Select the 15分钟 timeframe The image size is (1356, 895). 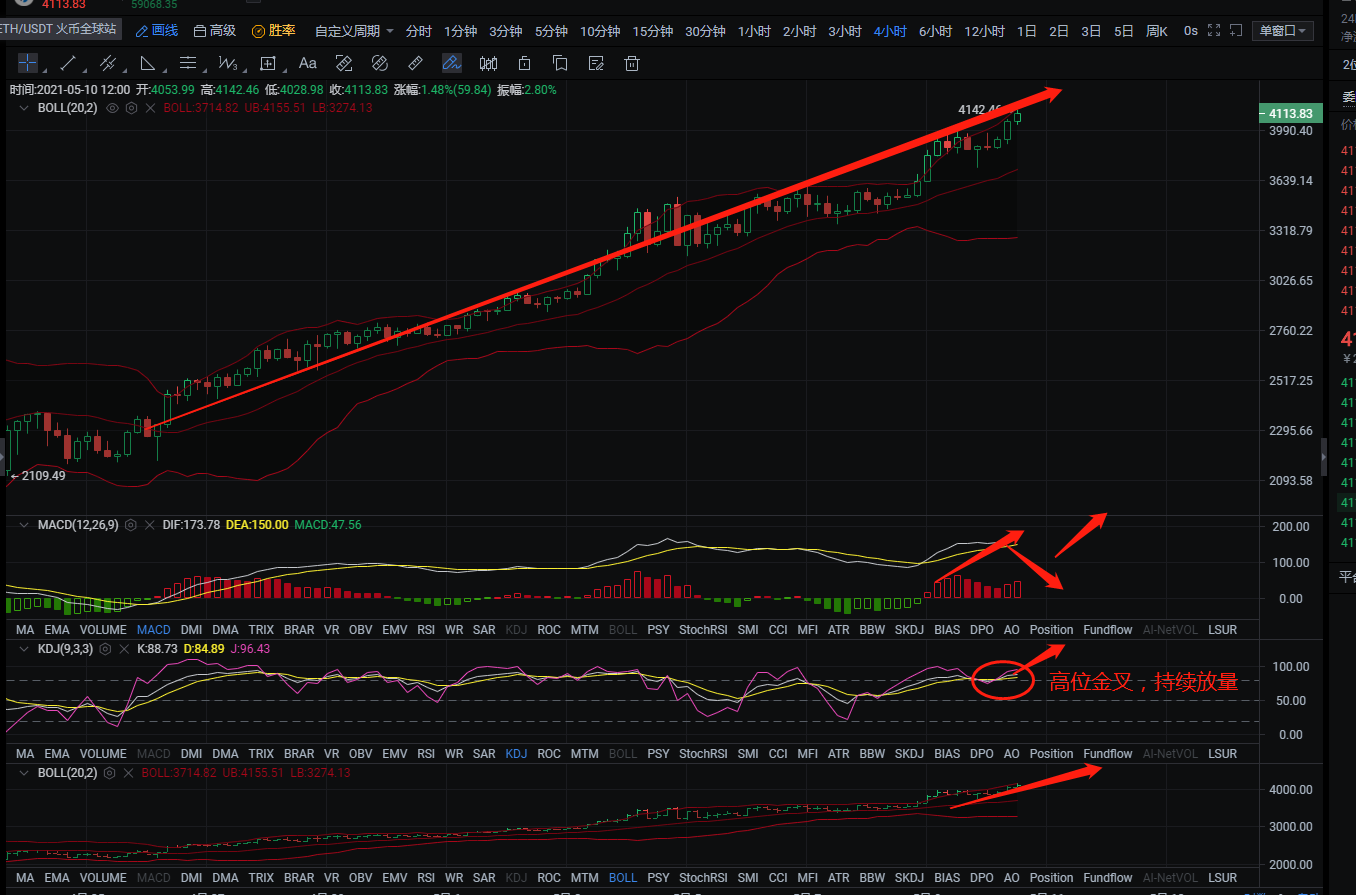(652, 31)
